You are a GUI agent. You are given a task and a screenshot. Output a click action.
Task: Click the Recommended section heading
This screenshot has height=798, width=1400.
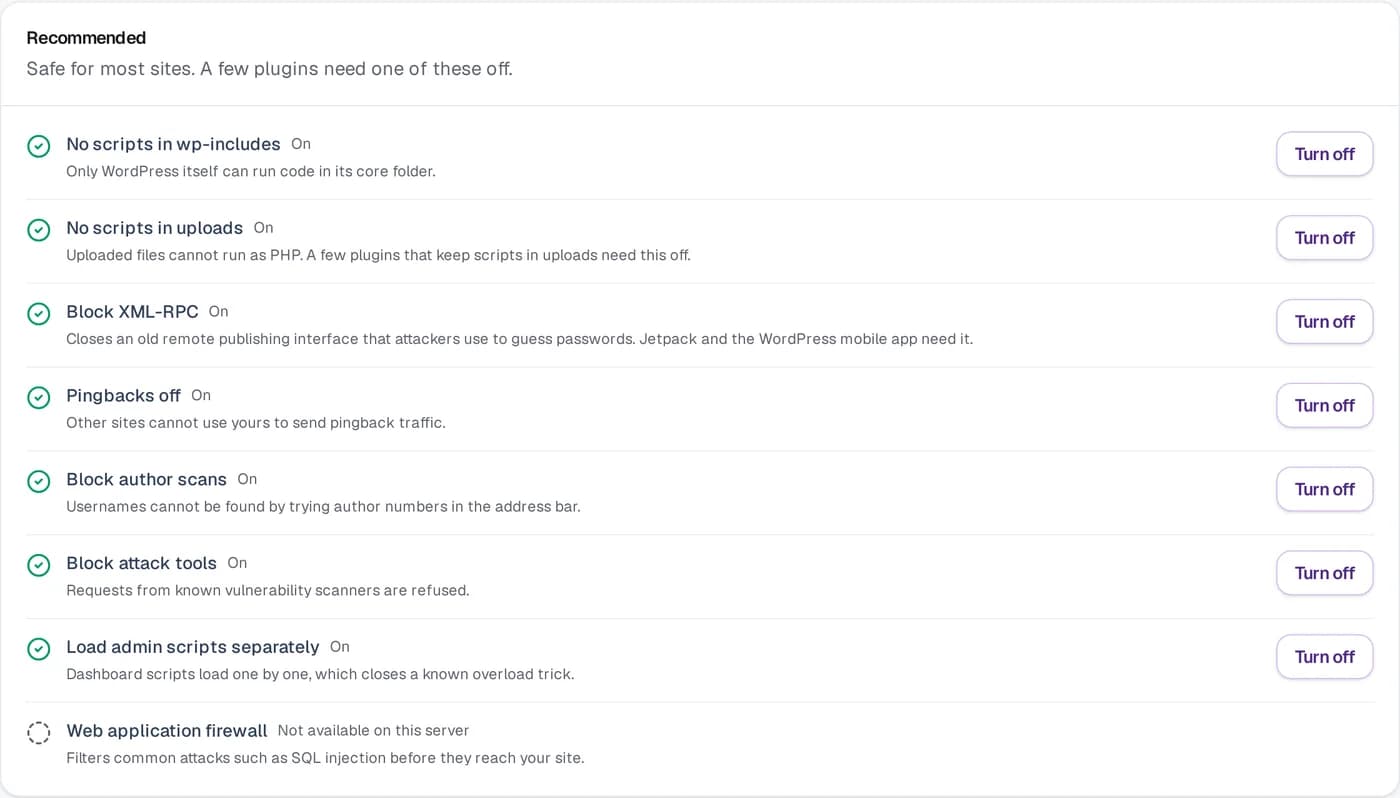[86, 38]
